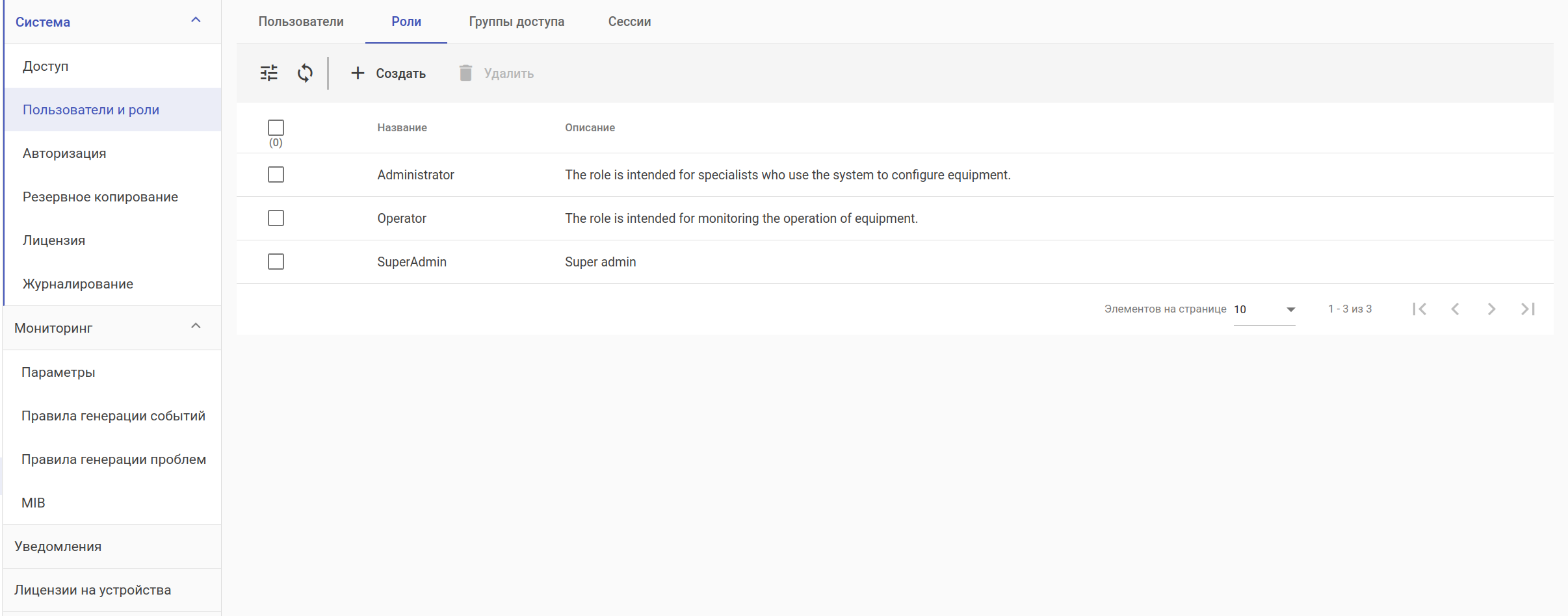Open the Резервное копирование sidebar item

(x=100, y=197)
